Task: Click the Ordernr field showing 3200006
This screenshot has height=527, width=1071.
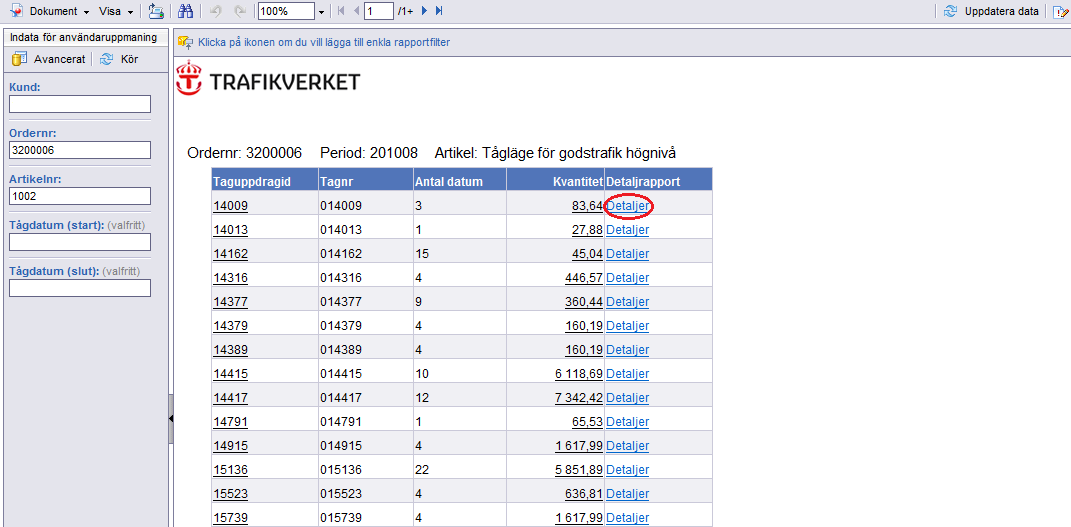Action: pyautogui.click(x=80, y=150)
